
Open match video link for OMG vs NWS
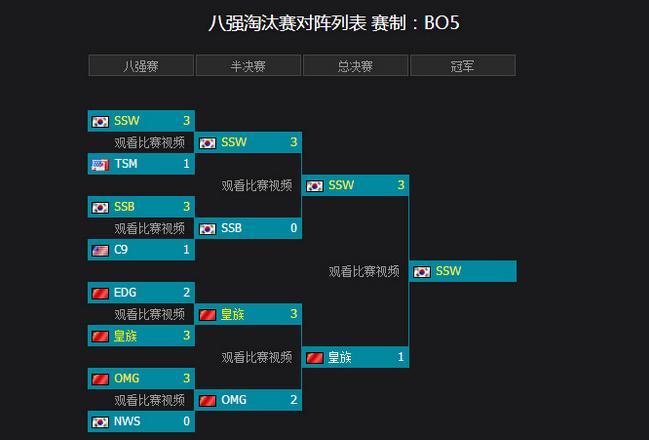149,400
